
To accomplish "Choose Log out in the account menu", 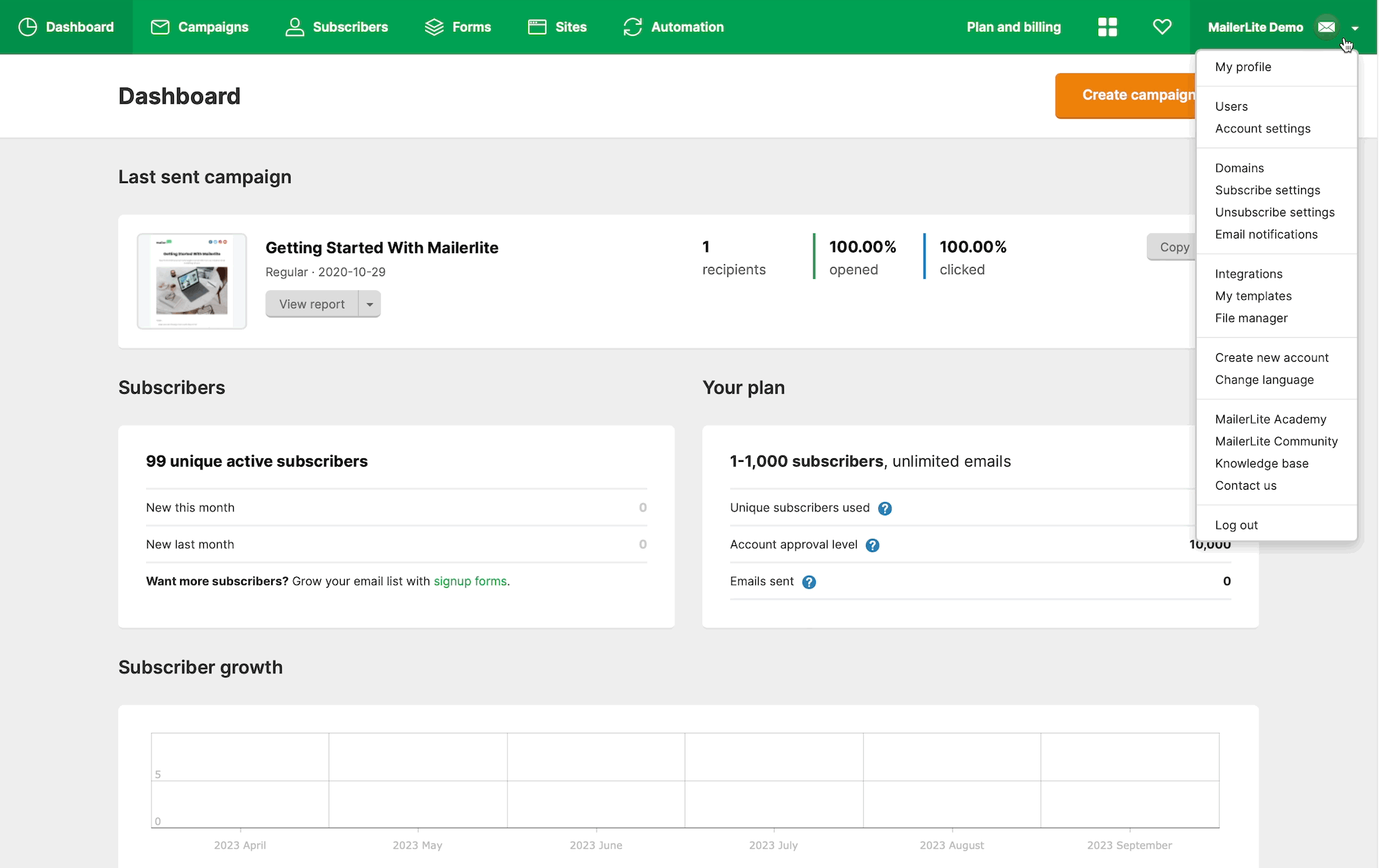I will [1236, 525].
